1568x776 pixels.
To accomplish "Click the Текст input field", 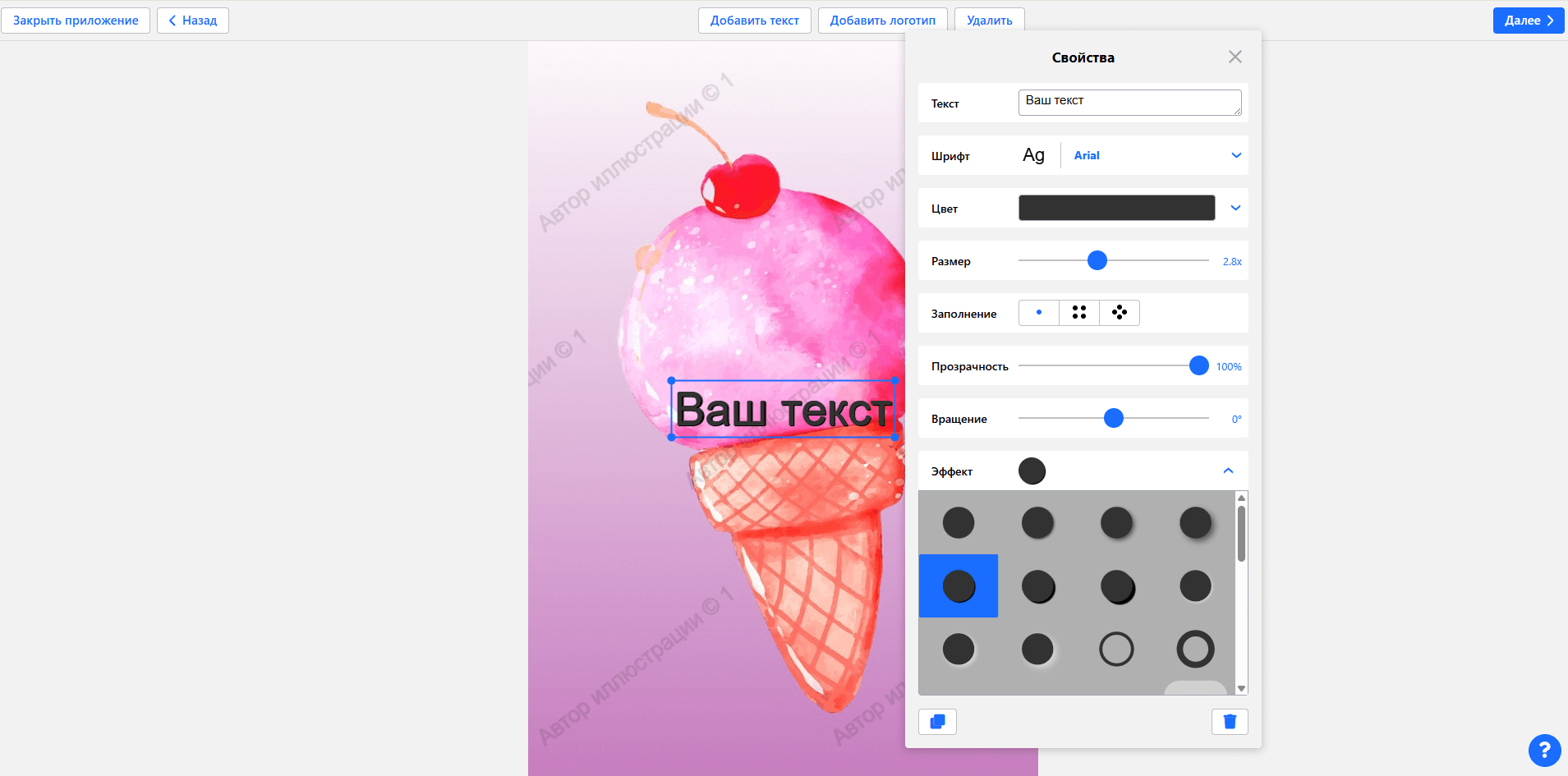I will pos(1130,103).
